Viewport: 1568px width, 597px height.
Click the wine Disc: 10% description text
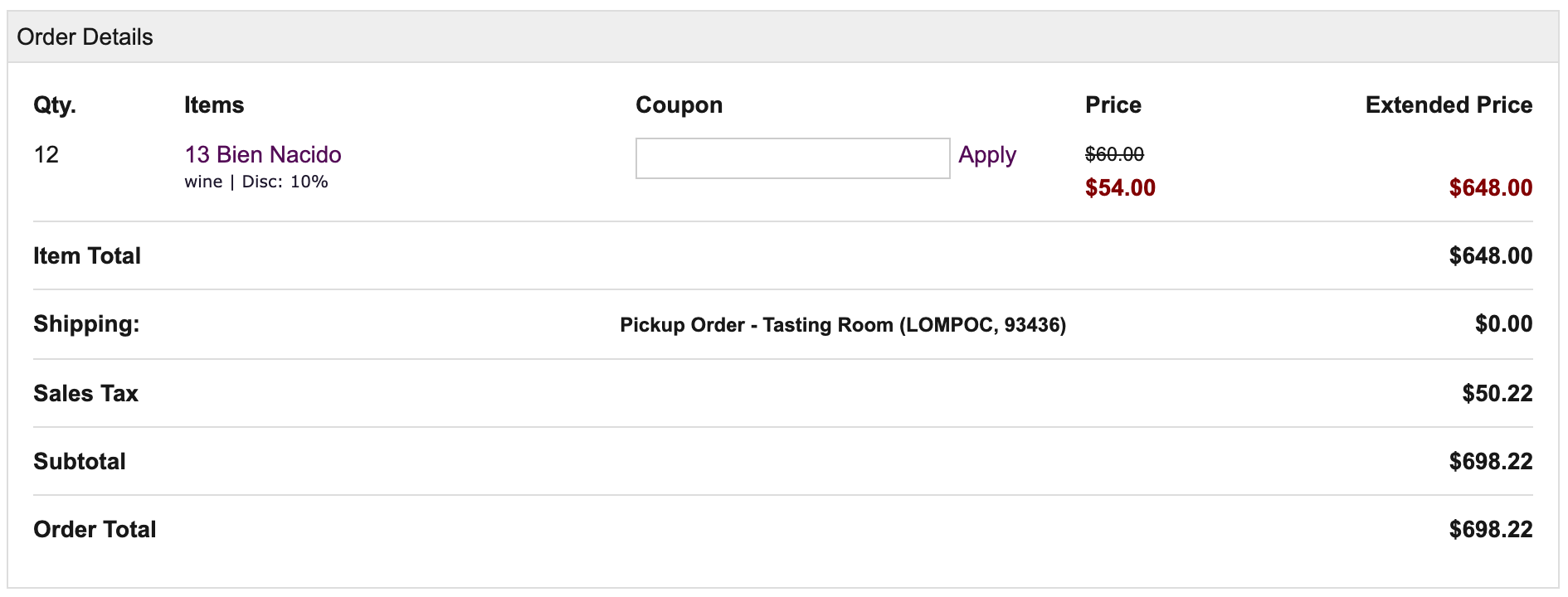click(256, 182)
